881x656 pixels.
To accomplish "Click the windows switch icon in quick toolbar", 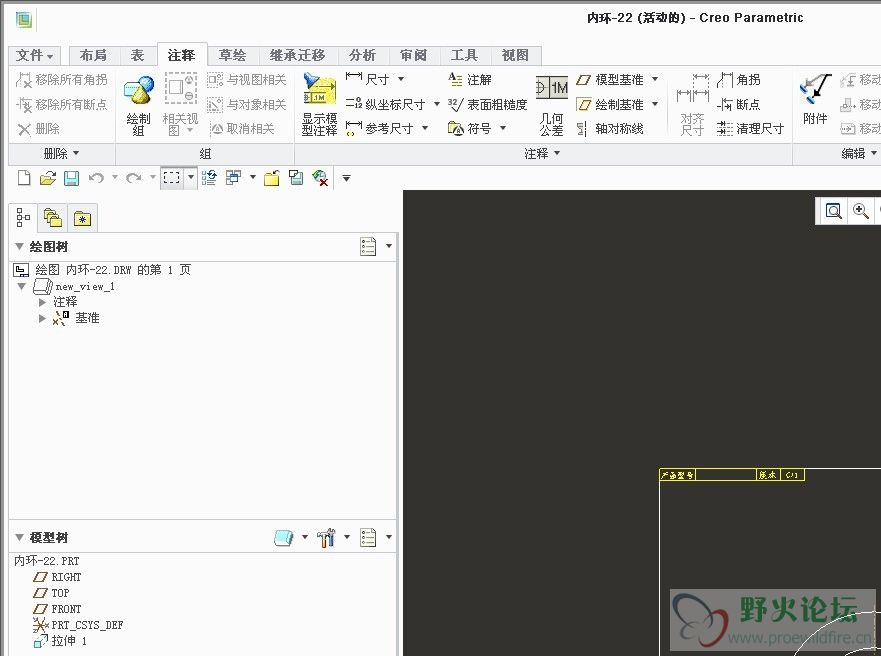I will tap(233, 178).
